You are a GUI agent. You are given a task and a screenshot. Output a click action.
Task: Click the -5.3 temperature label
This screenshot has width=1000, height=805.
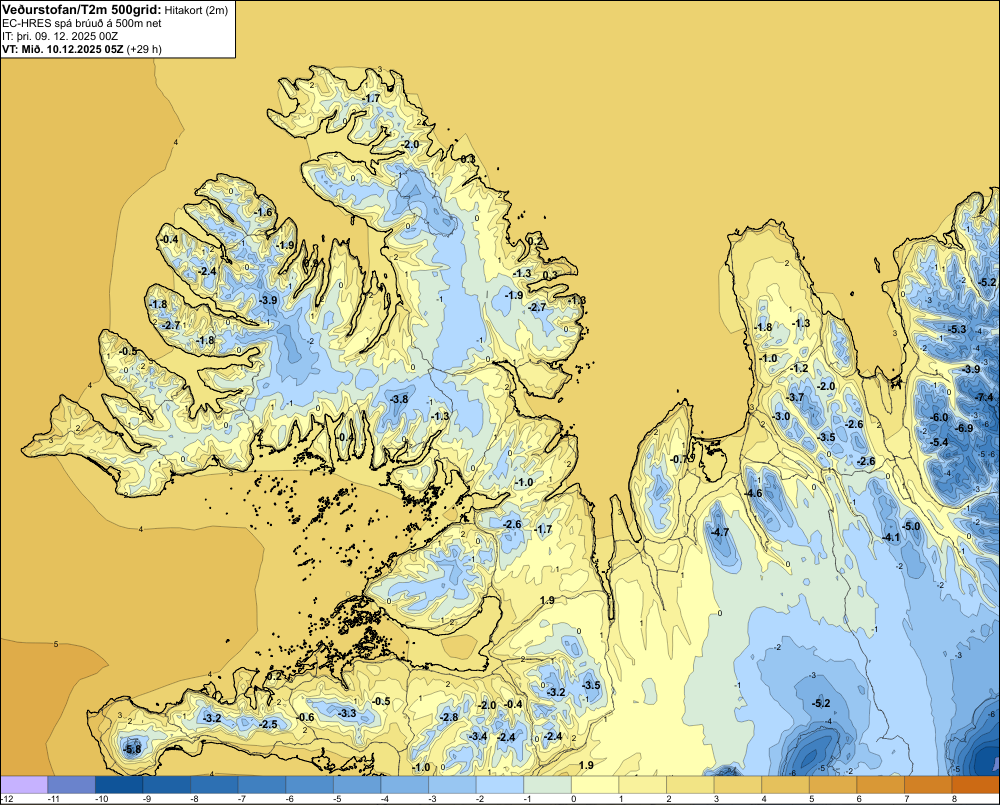coord(957,329)
